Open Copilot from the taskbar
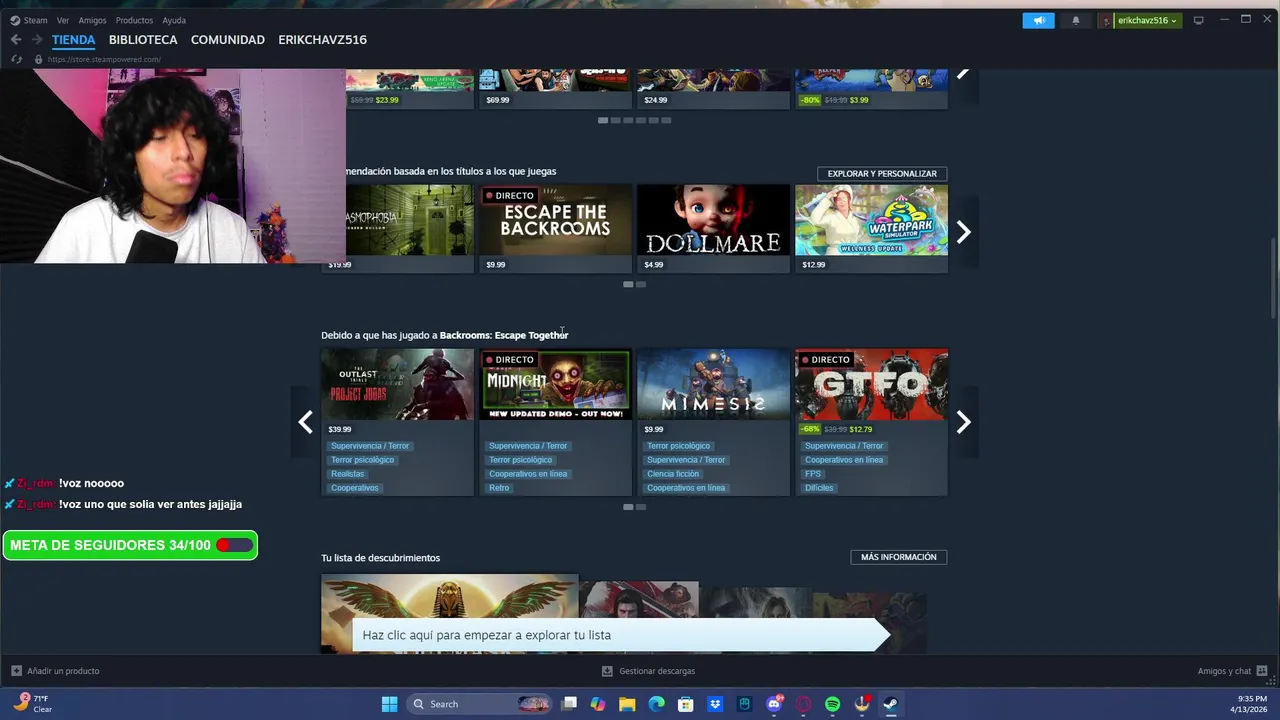The height and width of the screenshot is (720, 1280). [x=598, y=704]
